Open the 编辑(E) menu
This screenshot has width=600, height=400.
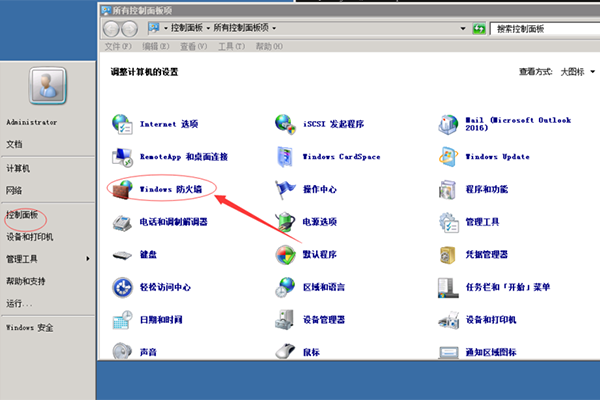[x=155, y=46]
